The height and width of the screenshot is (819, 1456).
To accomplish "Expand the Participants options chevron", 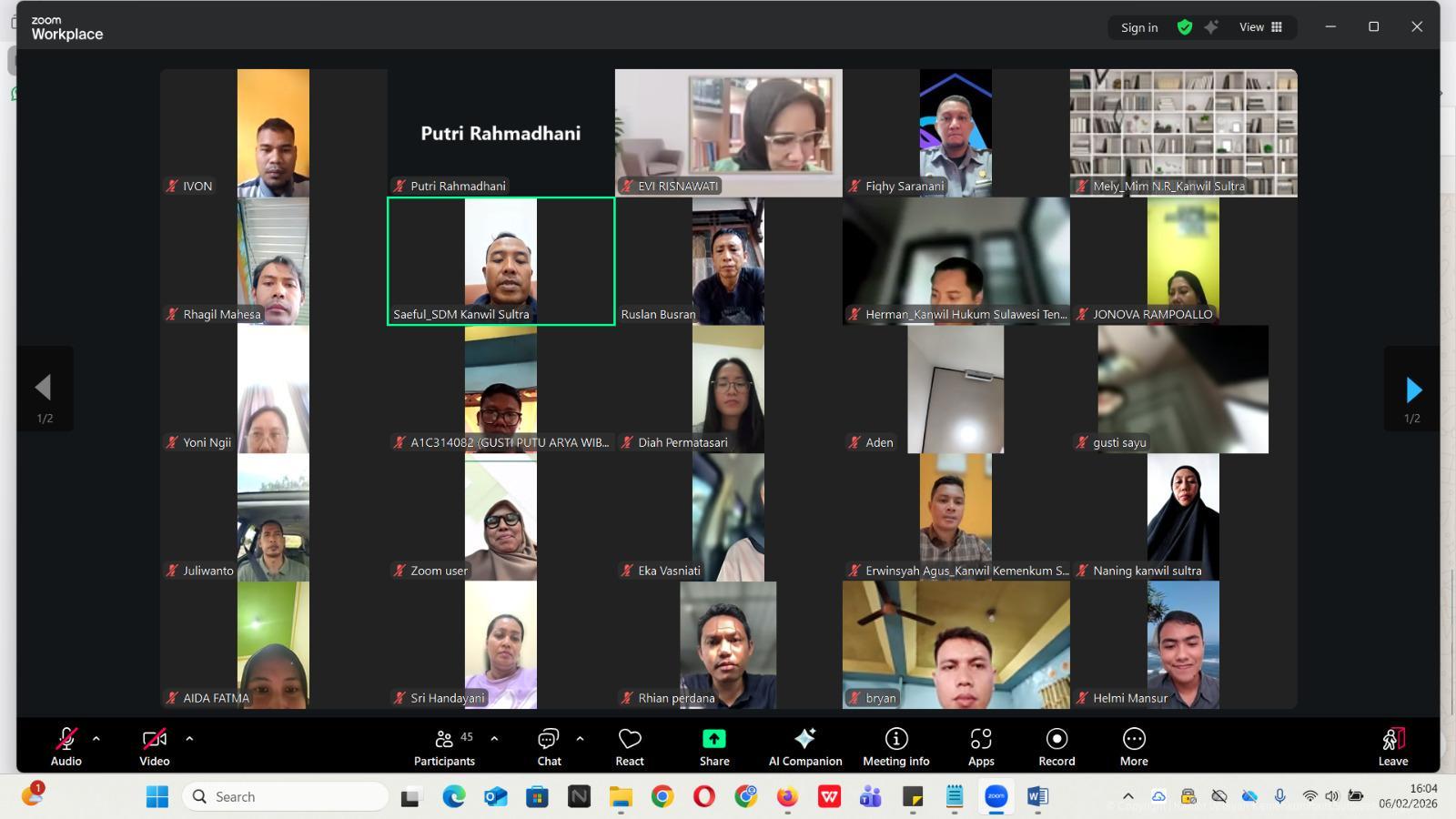I will tap(494, 739).
